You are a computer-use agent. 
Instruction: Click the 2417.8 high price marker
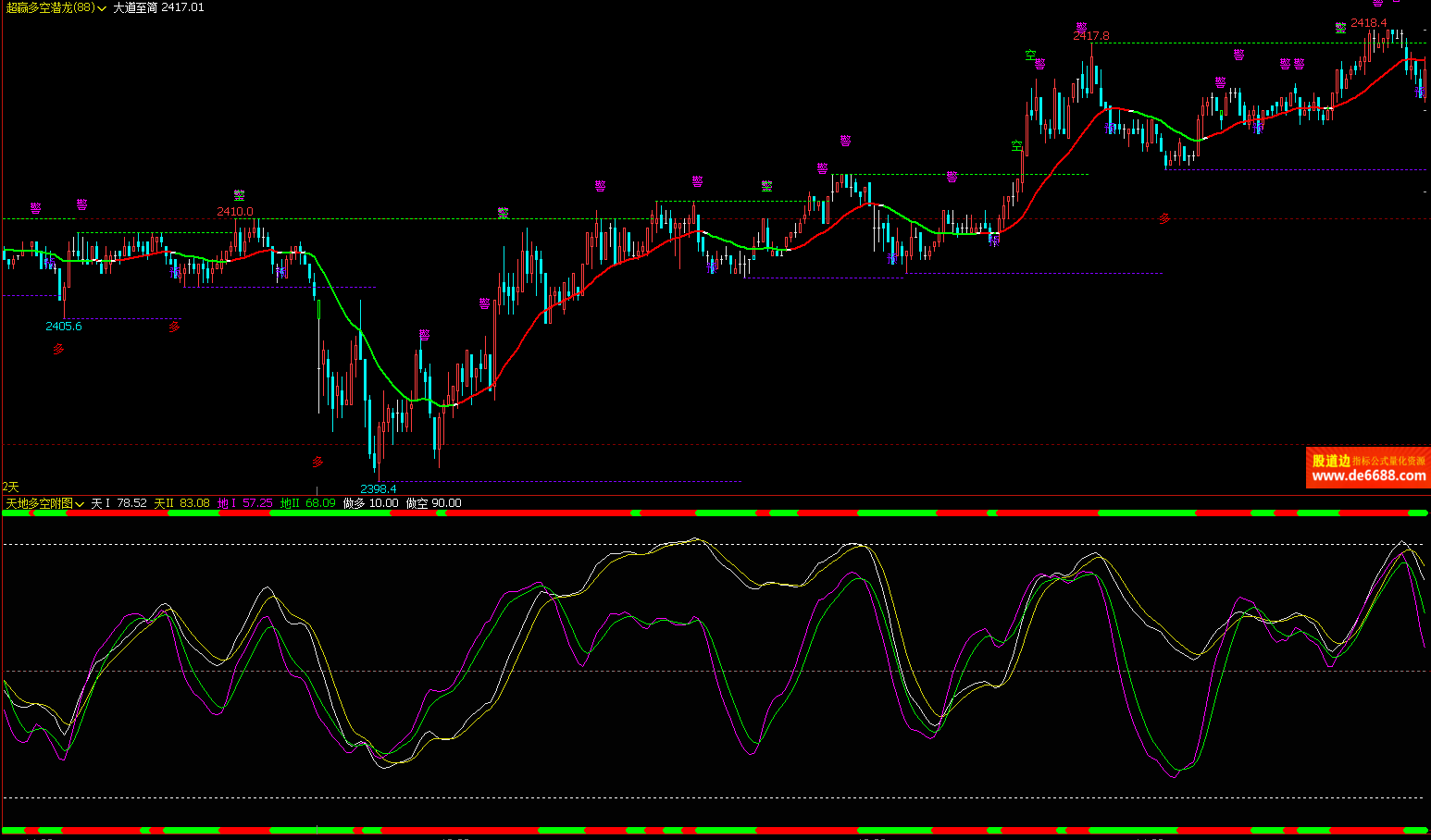click(x=1090, y=36)
